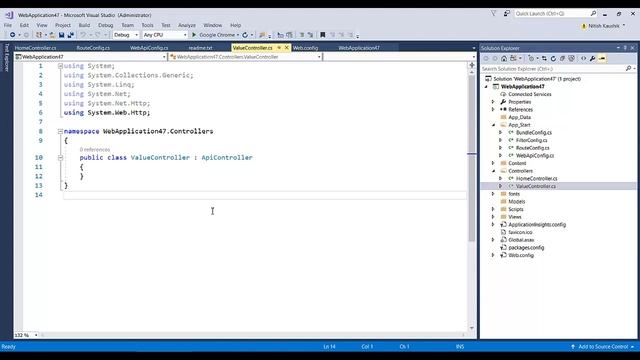Image resolution: width=640 pixels, height=360 pixels.
Task: Expand the Scripts folder
Action: pos(493,209)
